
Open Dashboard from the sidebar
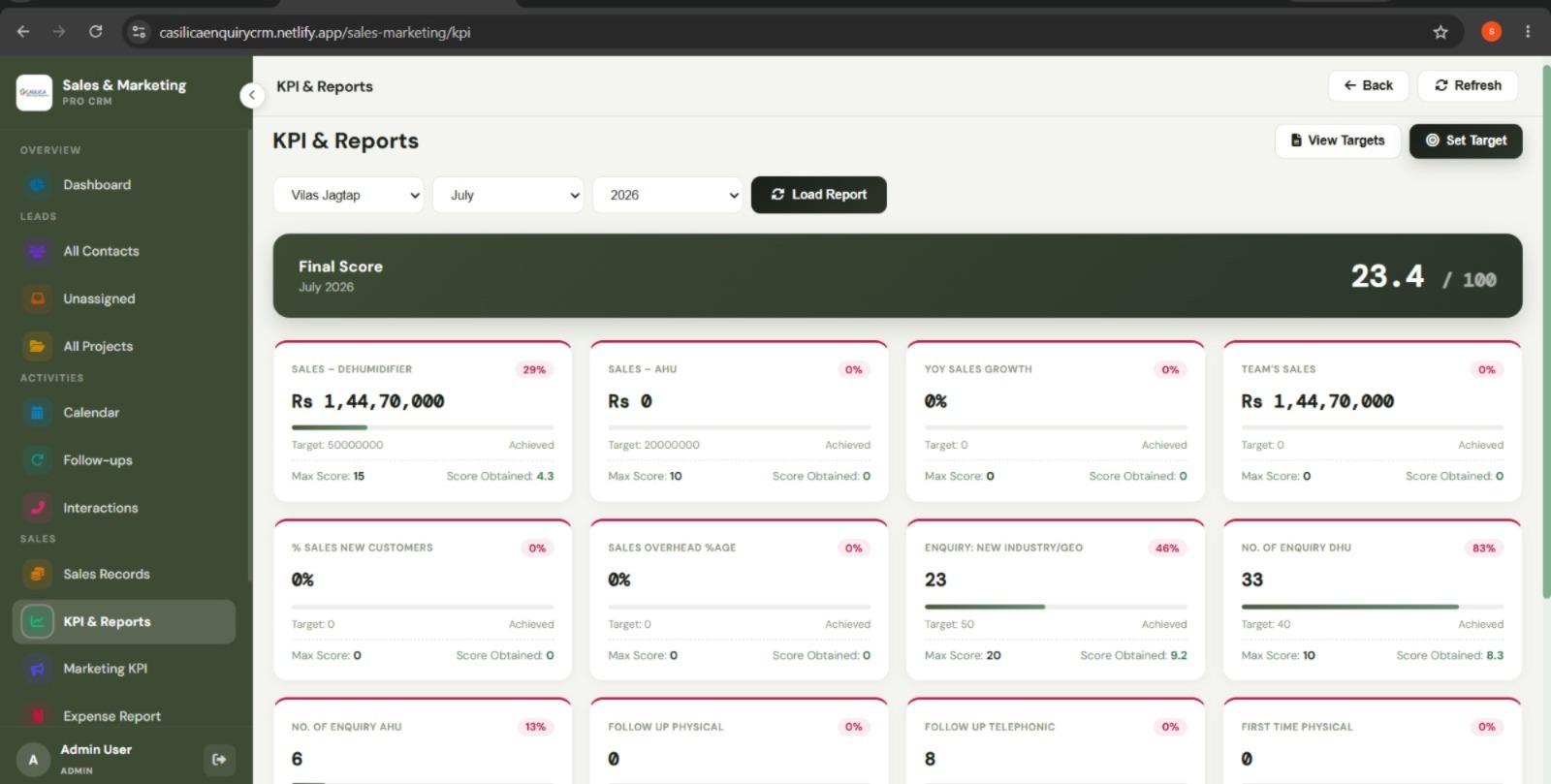click(x=124, y=185)
